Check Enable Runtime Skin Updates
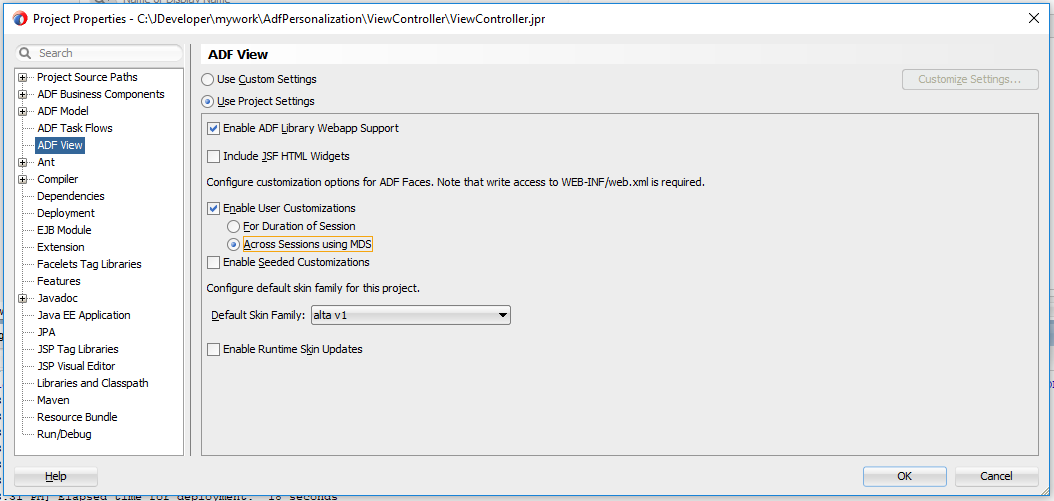 (x=213, y=349)
